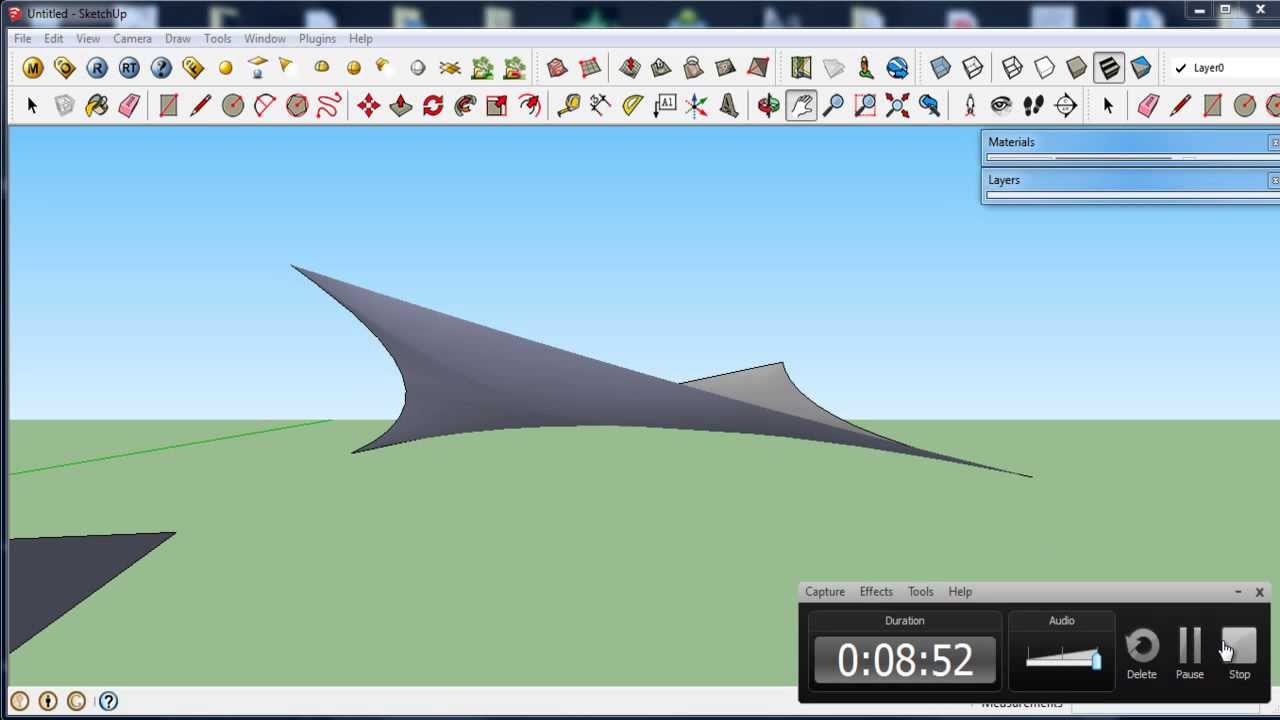Pause the screen recording
The image size is (1280, 720).
click(x=1189, y=654)
